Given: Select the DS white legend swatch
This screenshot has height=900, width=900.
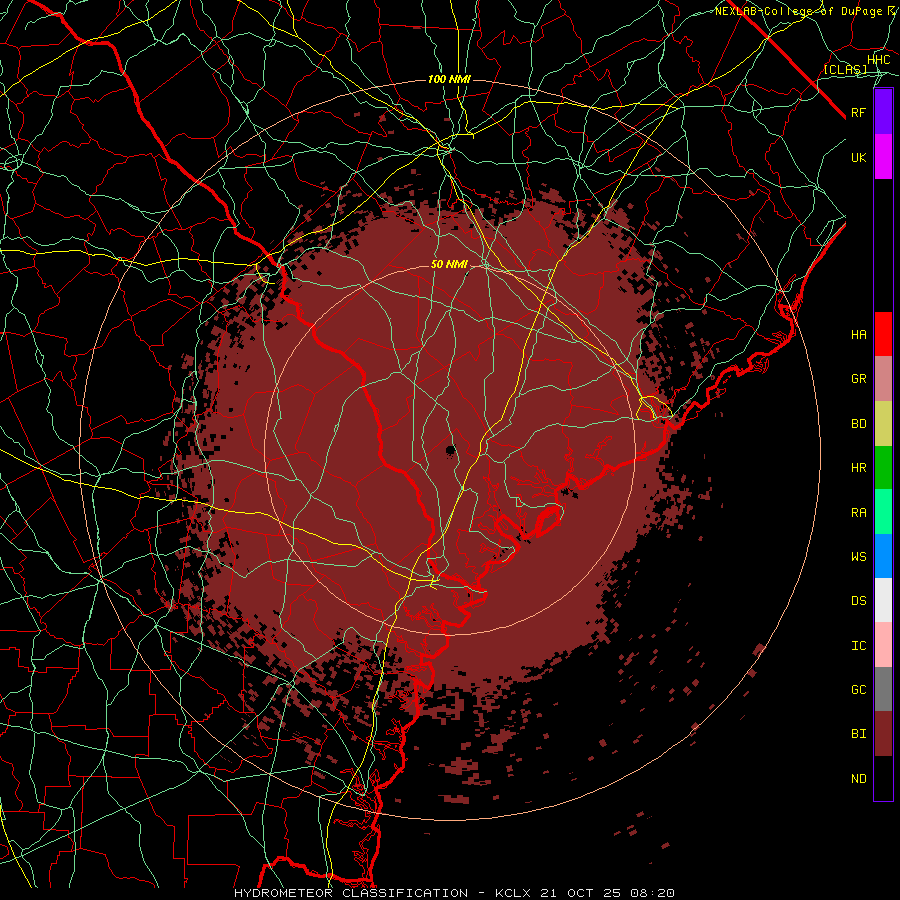Looking at the screenshot, I should [883, 600].
